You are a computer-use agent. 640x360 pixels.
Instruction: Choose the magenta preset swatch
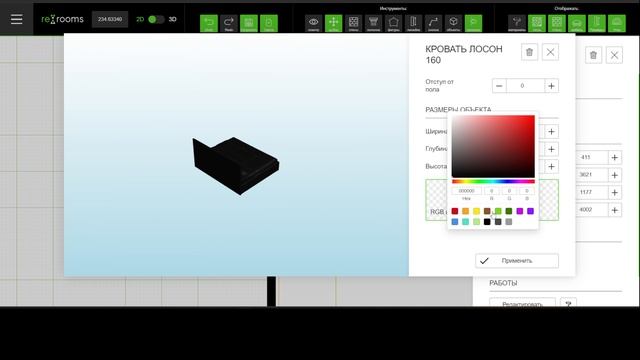click(520, 211)
